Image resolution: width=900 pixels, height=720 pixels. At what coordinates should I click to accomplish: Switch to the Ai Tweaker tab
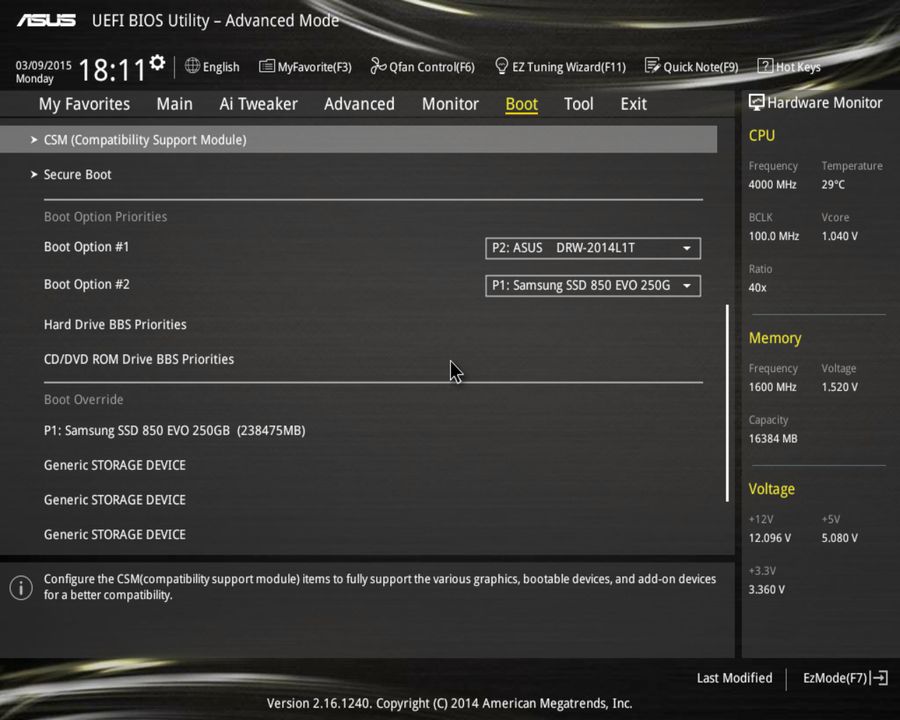tap(258, 103)
